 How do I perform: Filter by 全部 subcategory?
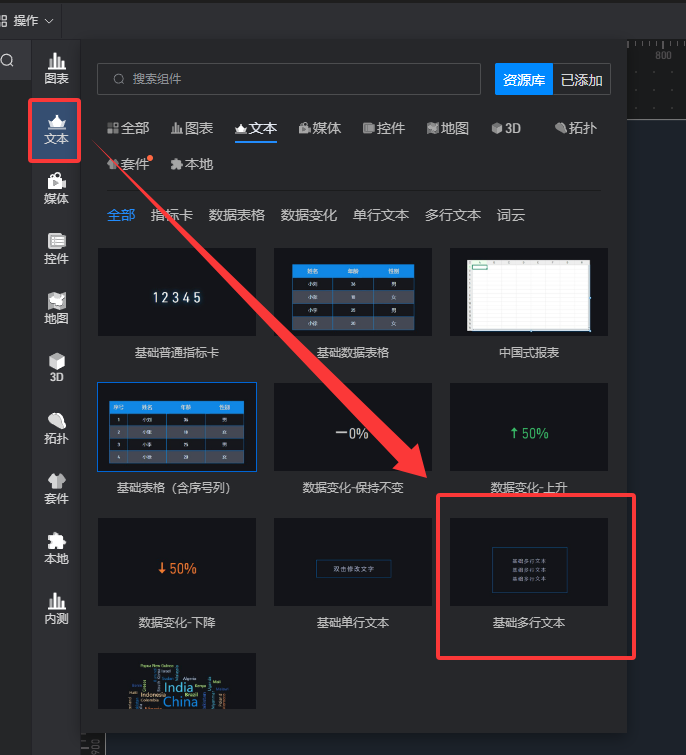[121, 215]
